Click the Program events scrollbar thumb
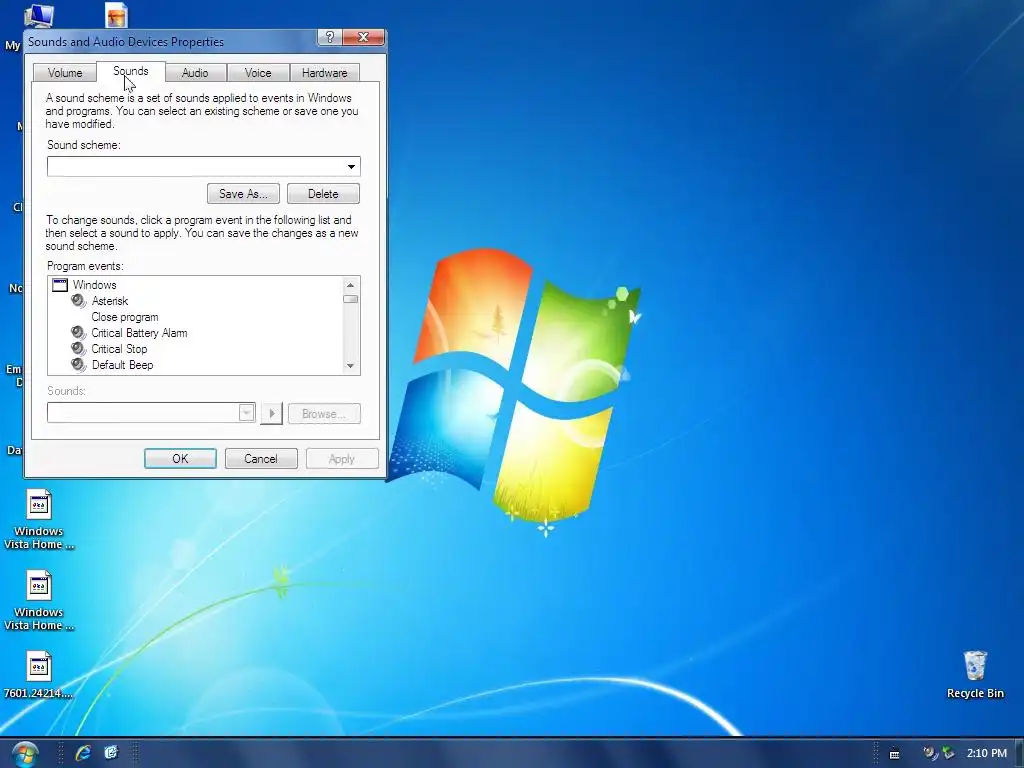Image resolution: width=1024 pixels, height=768 pixels. click(x=351, y=299)
